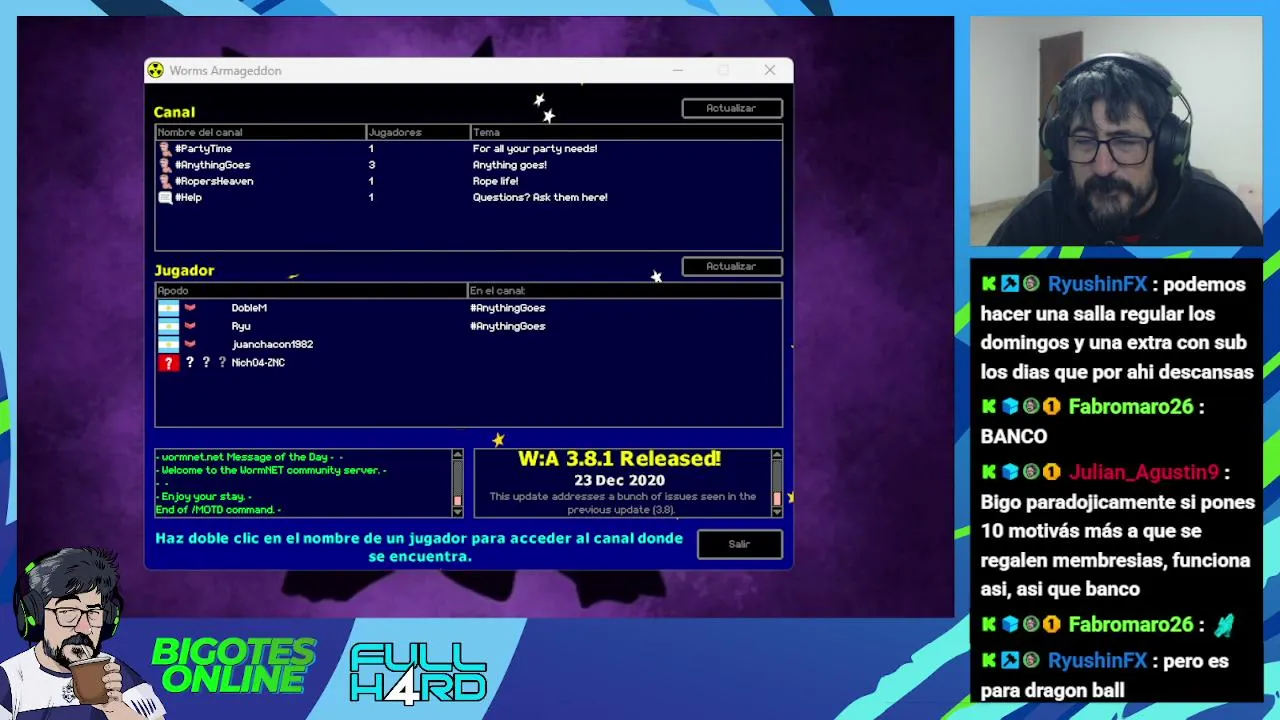1280x720 pixels.
Task: Click the worm icon beside #AnythingGoes
Action: coord(165,165)
